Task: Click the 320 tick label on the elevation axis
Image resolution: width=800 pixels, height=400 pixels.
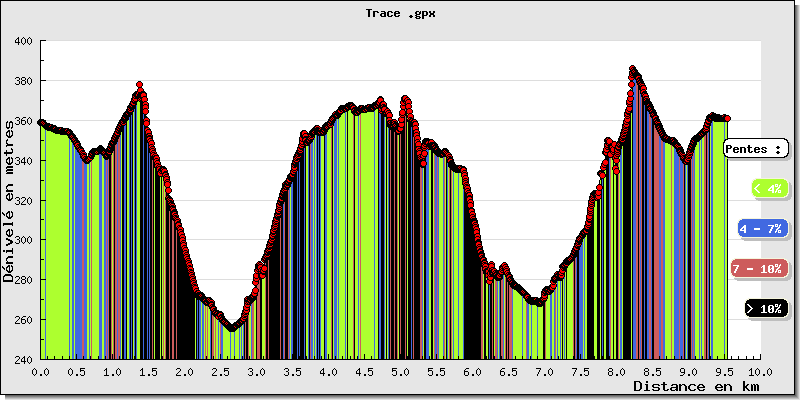Action: tap(24, 200)
